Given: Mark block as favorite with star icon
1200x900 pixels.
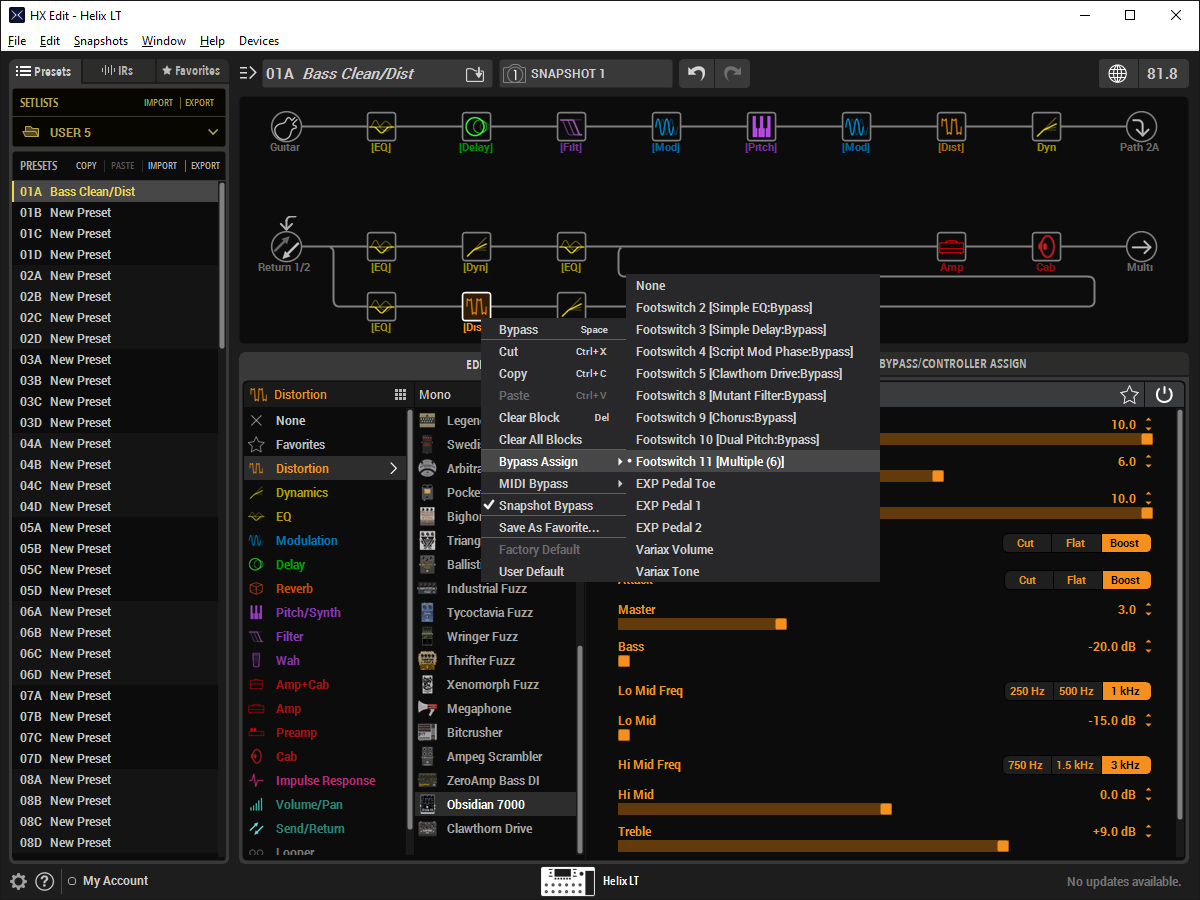Looking at the screenshot, I should [x=1129, y=395].
